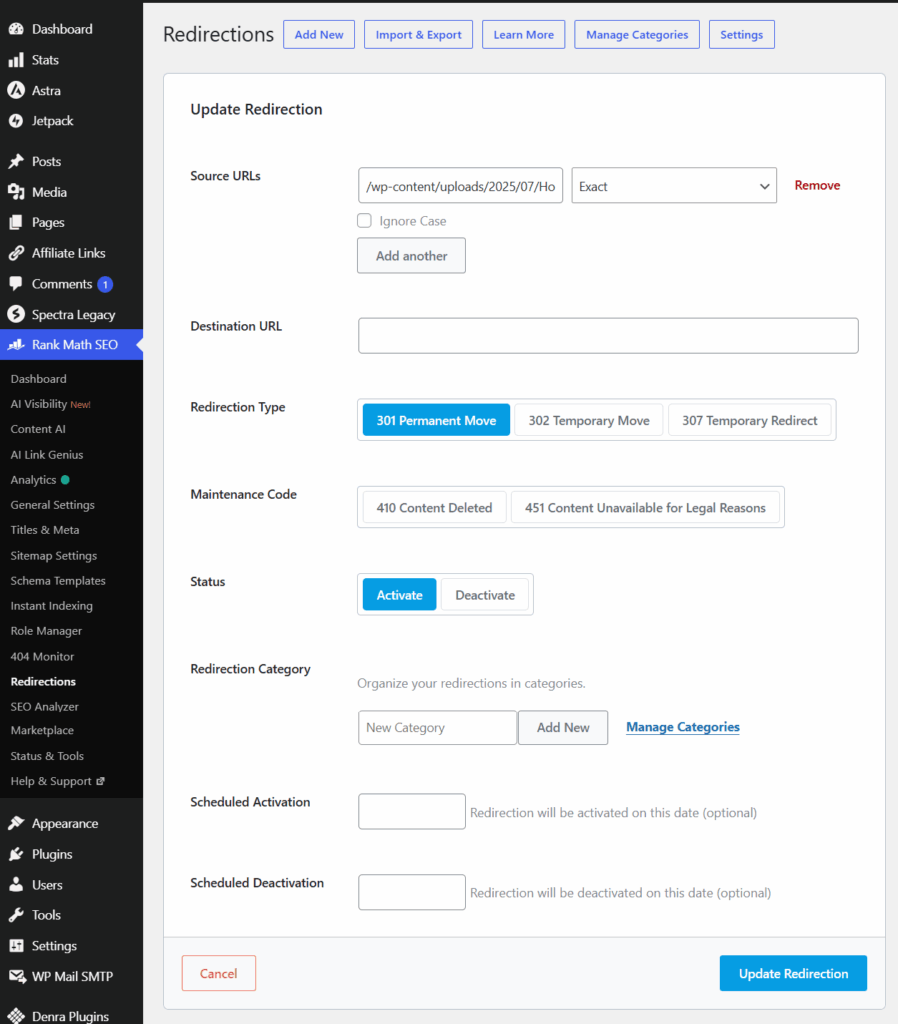The image size is (898, 1024).
Task: Click the Scheduled Activation date field
Action: [411, 811]
